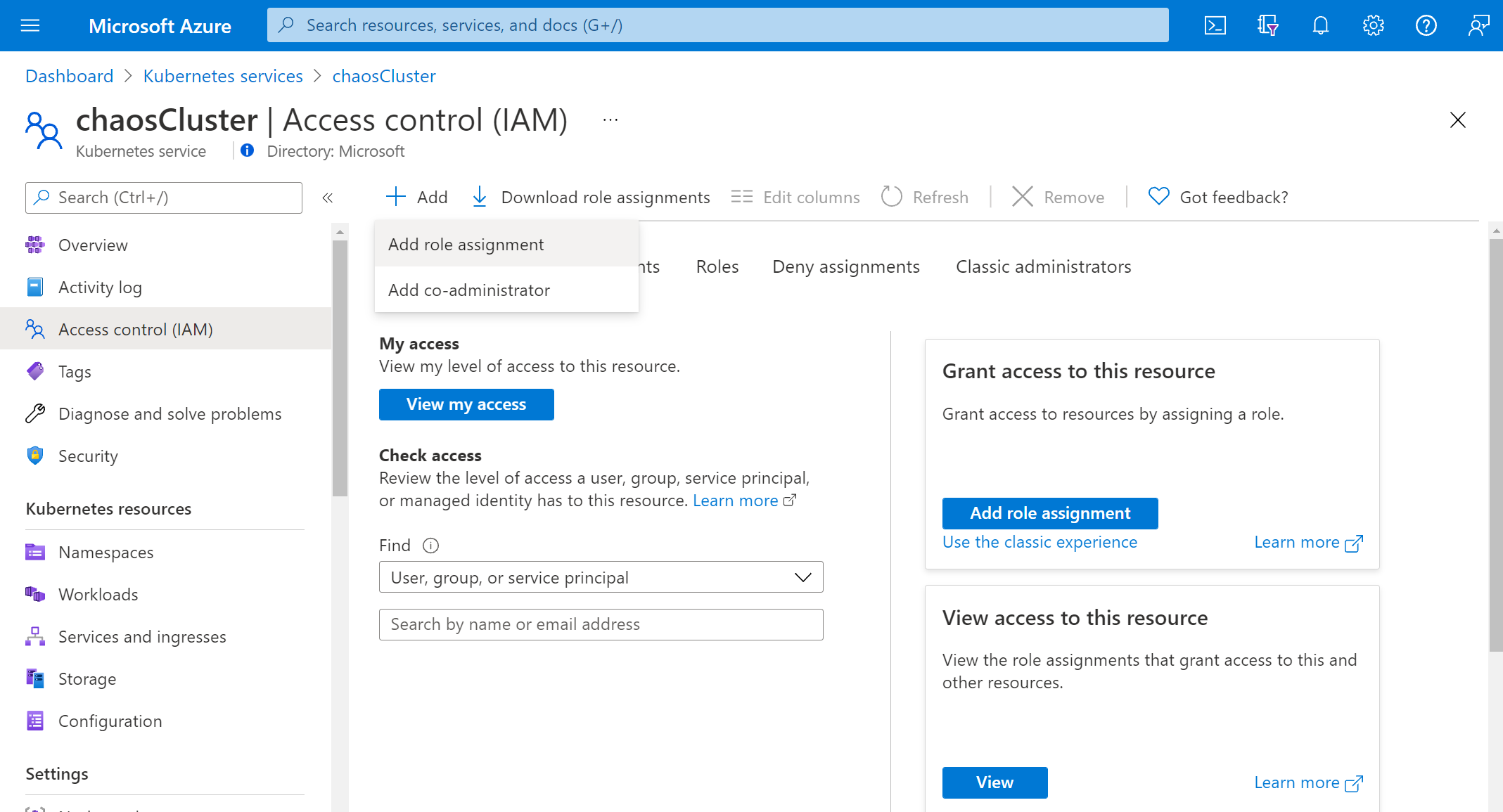Select Add co-administrator option
The width and height of the screenshot is (1503, 812).
point(469,289)
